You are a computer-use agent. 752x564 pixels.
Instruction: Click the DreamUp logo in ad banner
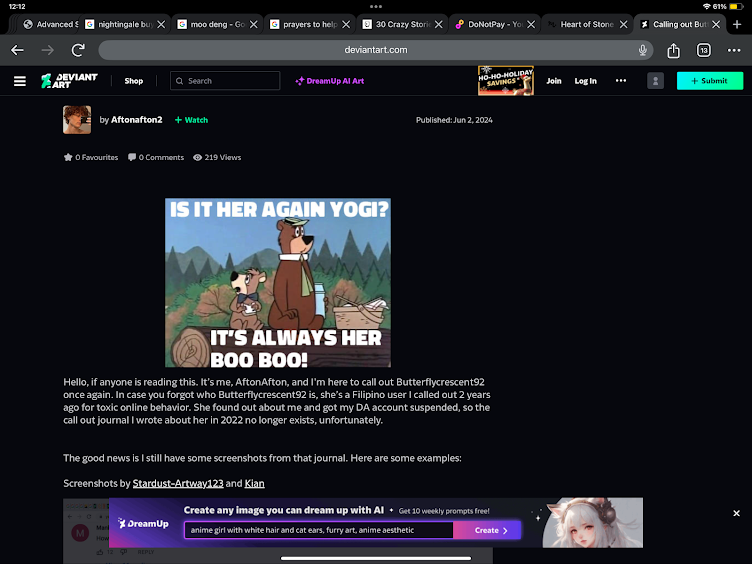143,523
